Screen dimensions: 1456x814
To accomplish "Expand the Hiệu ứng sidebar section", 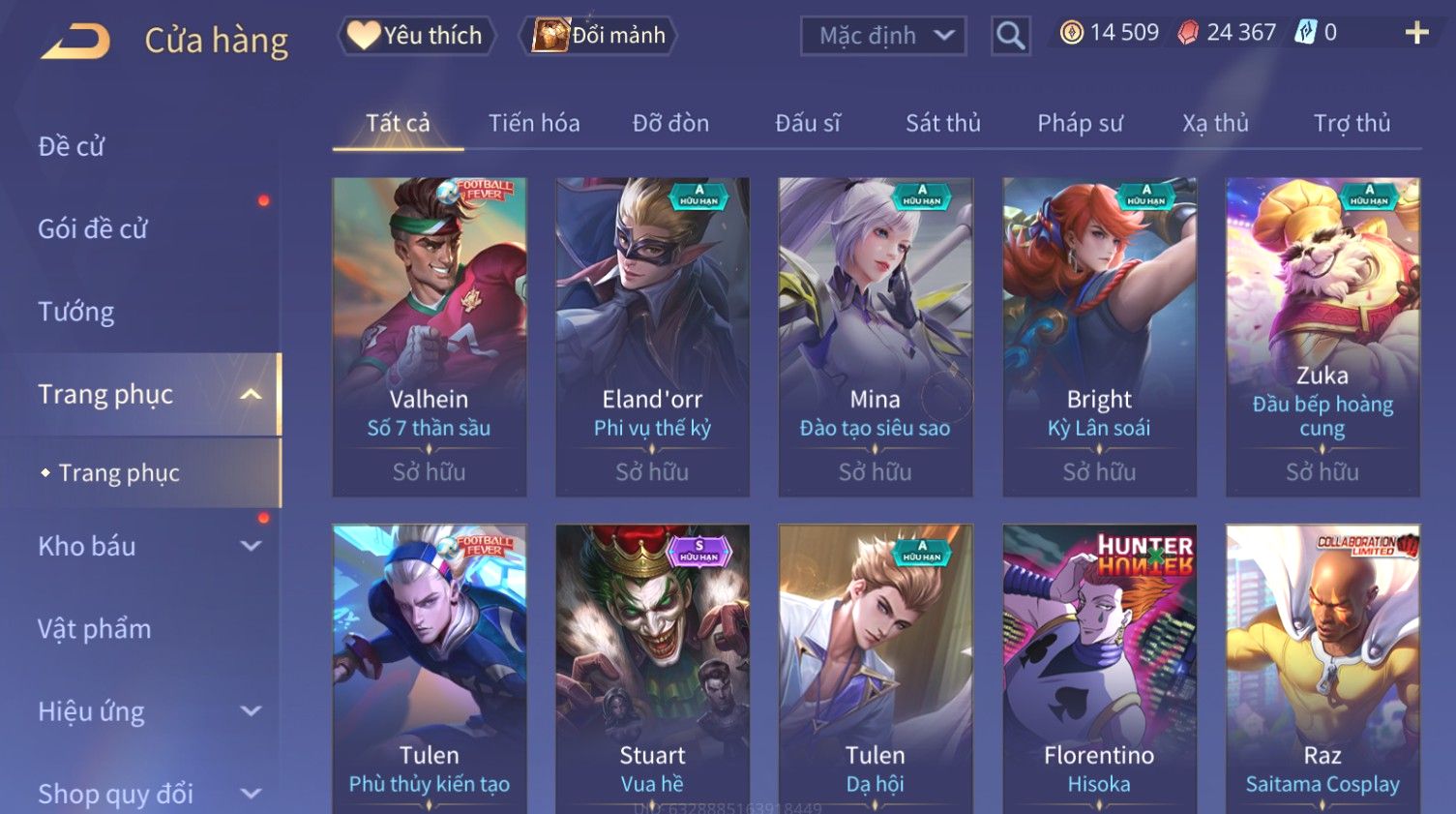I will (252, 711).
